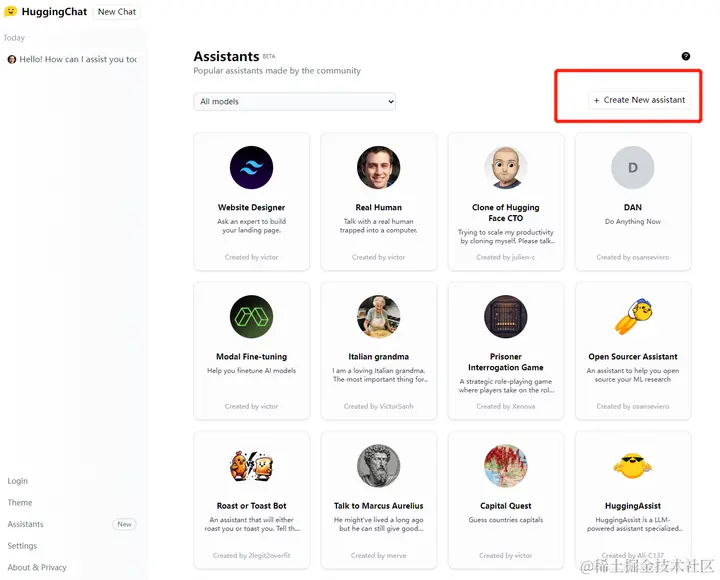Click the BETA label by Assistants
Image resolution: width=720 pixels, height=580 pixels.
tap(269, 56)
